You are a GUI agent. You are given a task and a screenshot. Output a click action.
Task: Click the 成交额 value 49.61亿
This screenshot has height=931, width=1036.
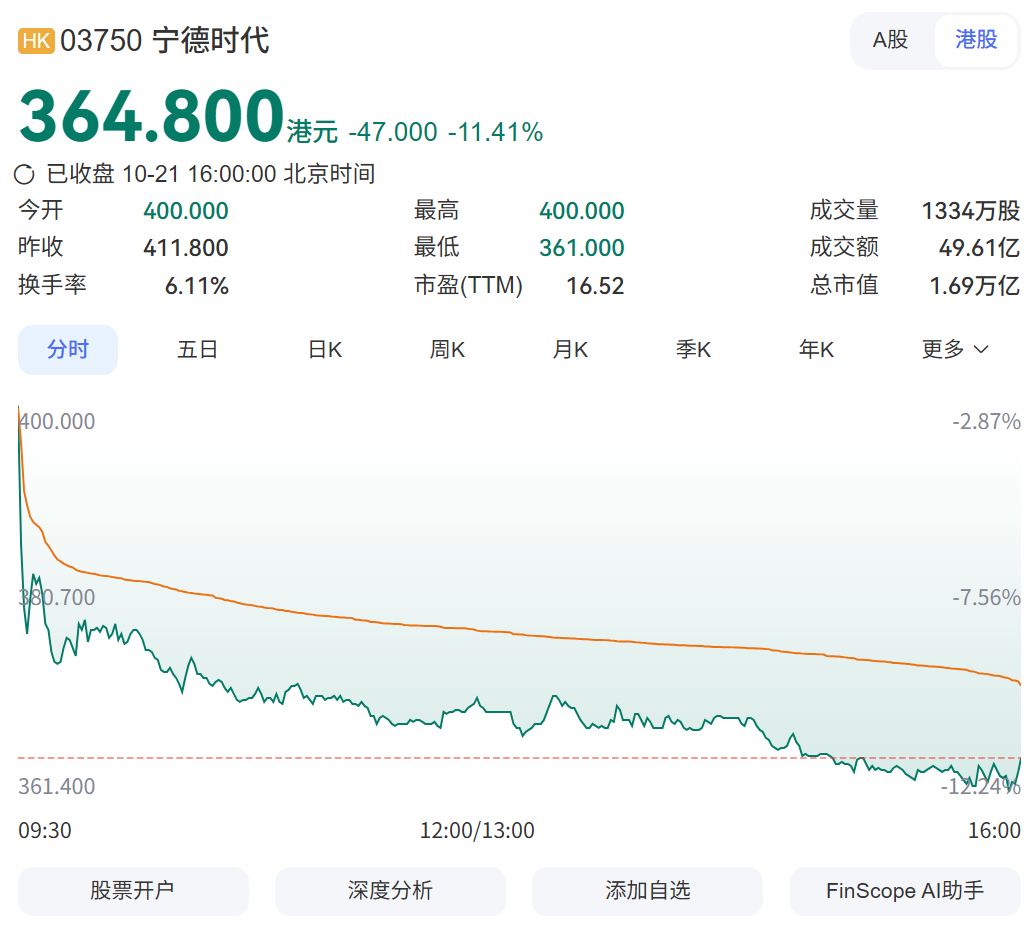[x=979, y=248]
